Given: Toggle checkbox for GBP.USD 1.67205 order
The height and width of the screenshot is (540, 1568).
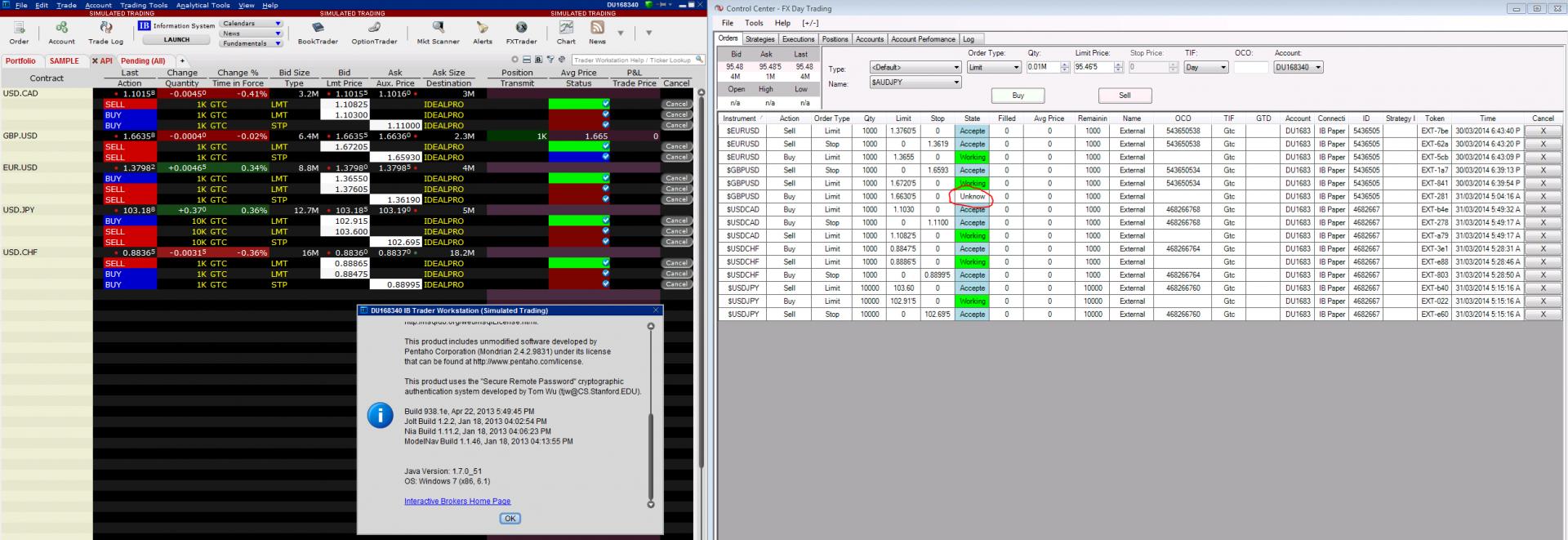Looking at the screenshot, I should (605, 146).
